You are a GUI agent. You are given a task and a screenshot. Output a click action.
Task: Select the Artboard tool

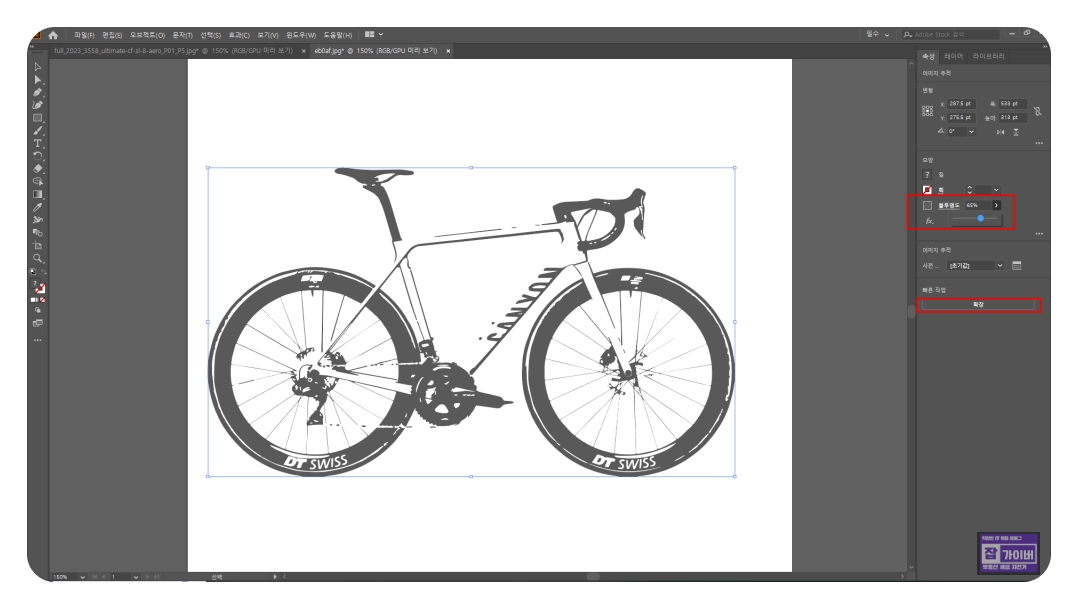pyautogui.click(x=38, y=245)
